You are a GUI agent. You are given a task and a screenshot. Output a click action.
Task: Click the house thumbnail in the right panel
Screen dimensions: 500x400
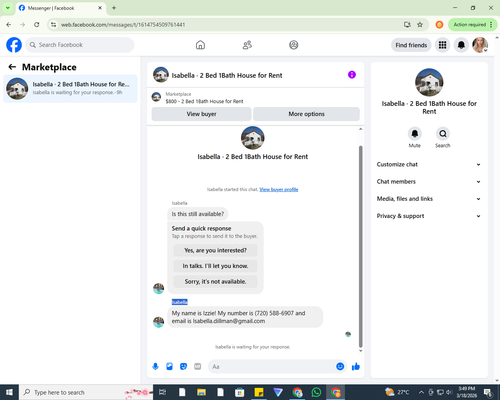(x=429, y=82)
